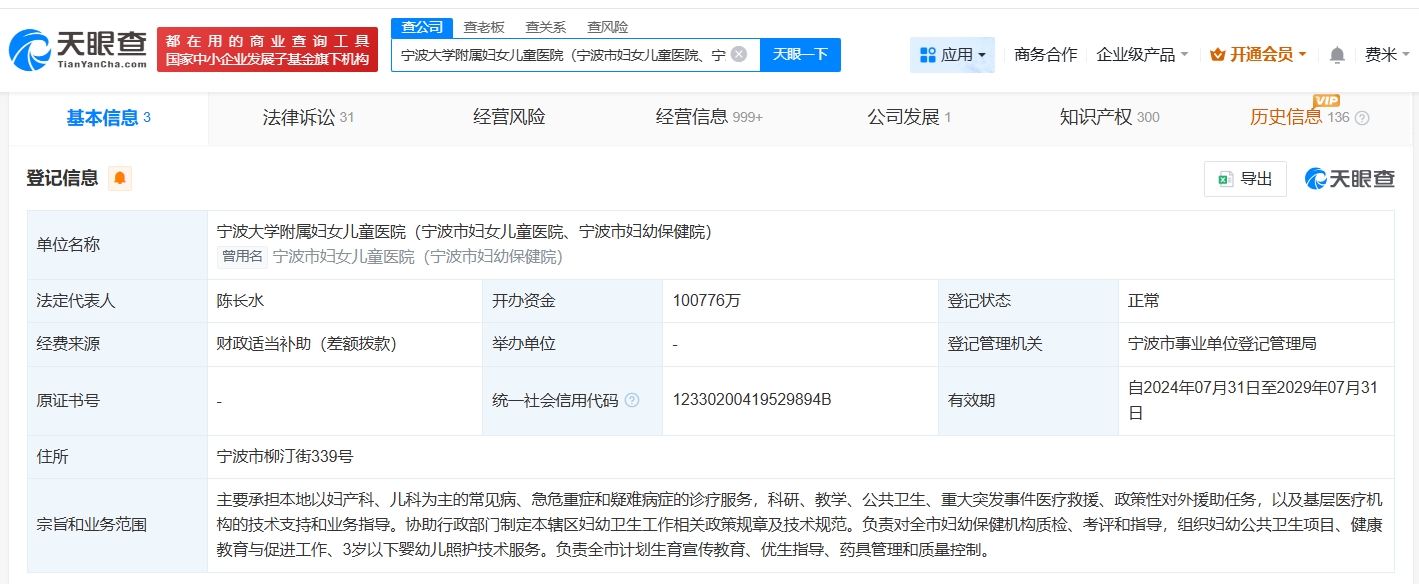Open the 开通会员 membership dropdown
Screen dimensions: 1419x584
pyautogui.click(x=1258, y=55)
